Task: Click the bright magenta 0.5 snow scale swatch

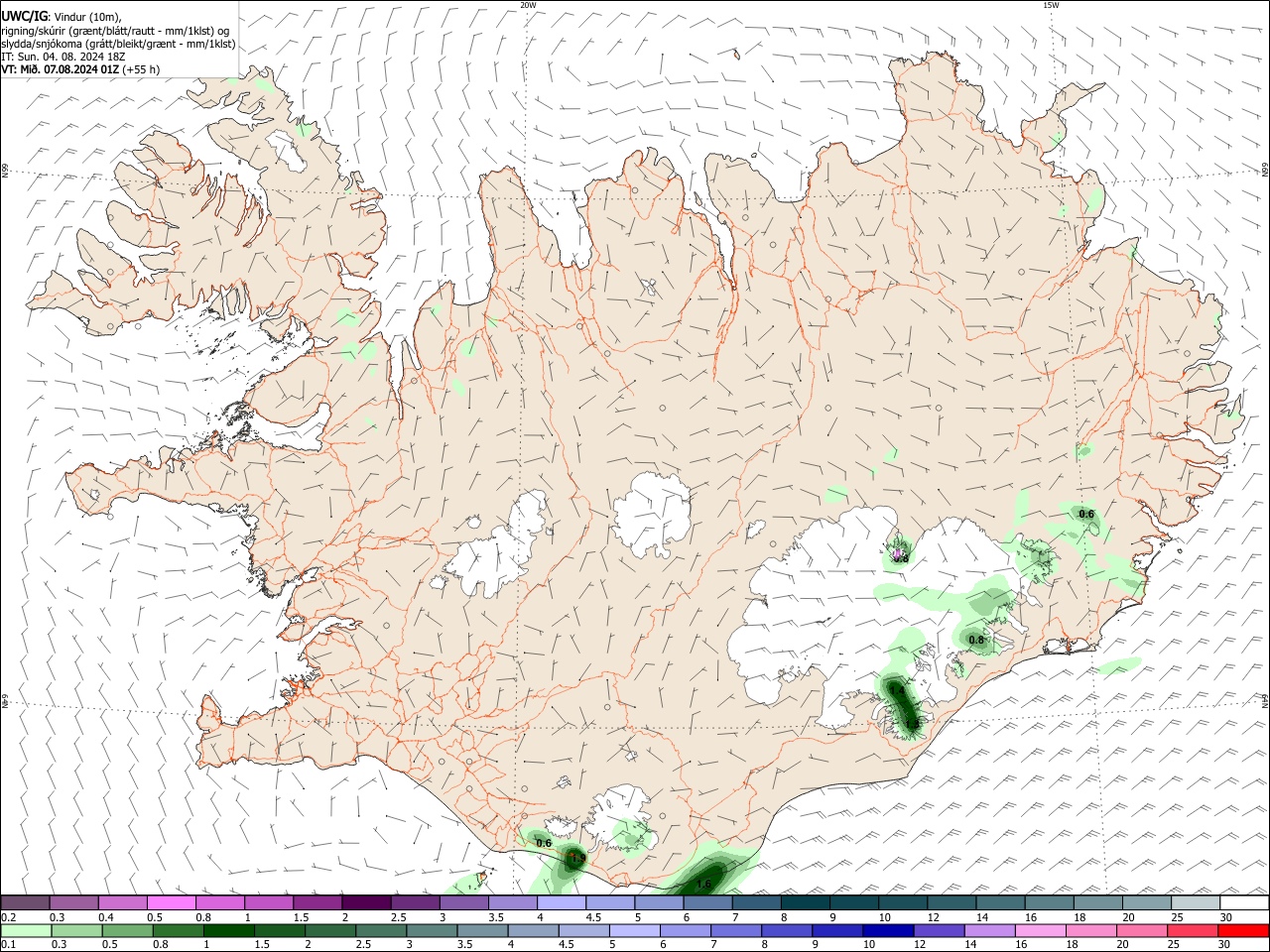Action: 171,903
